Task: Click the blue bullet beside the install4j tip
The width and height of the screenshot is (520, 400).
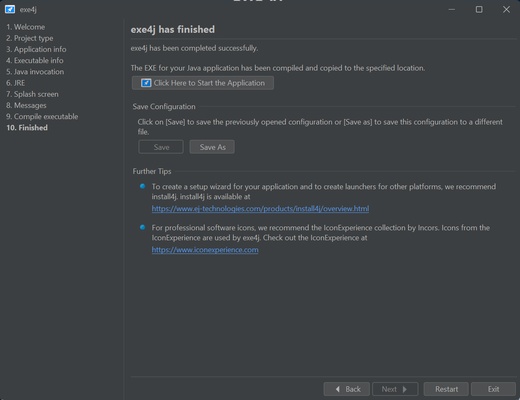Action: click(142, 186)
